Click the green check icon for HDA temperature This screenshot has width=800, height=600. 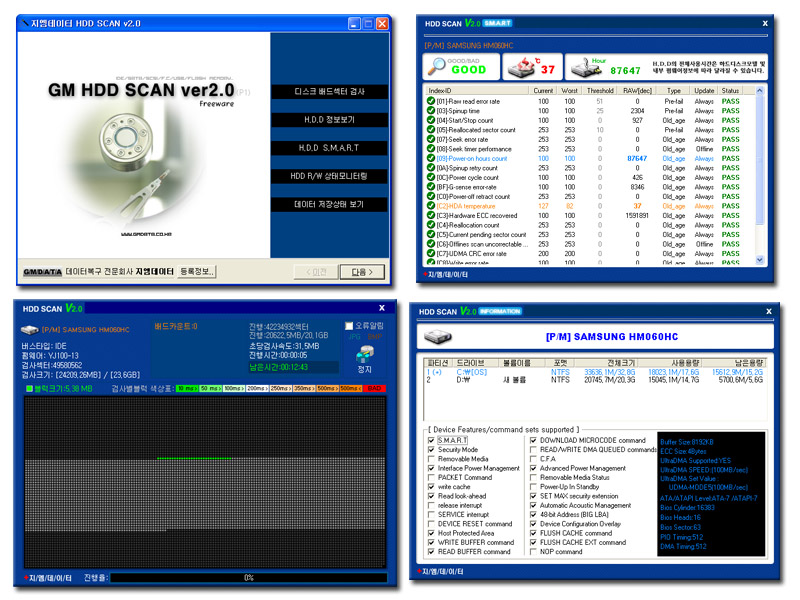pyautogui.click(x=431, y=206)
